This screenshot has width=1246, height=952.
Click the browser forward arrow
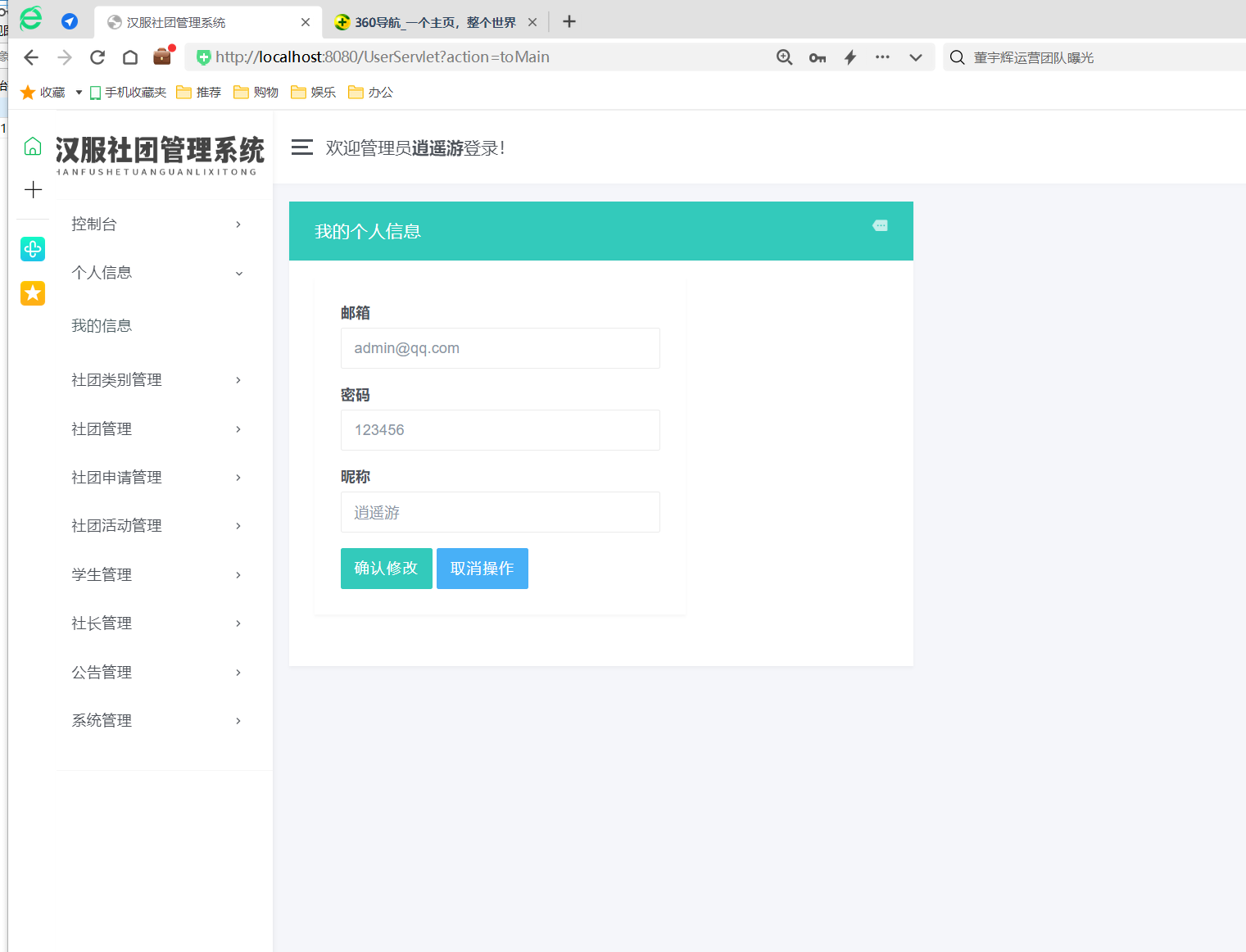coord(65,57)
